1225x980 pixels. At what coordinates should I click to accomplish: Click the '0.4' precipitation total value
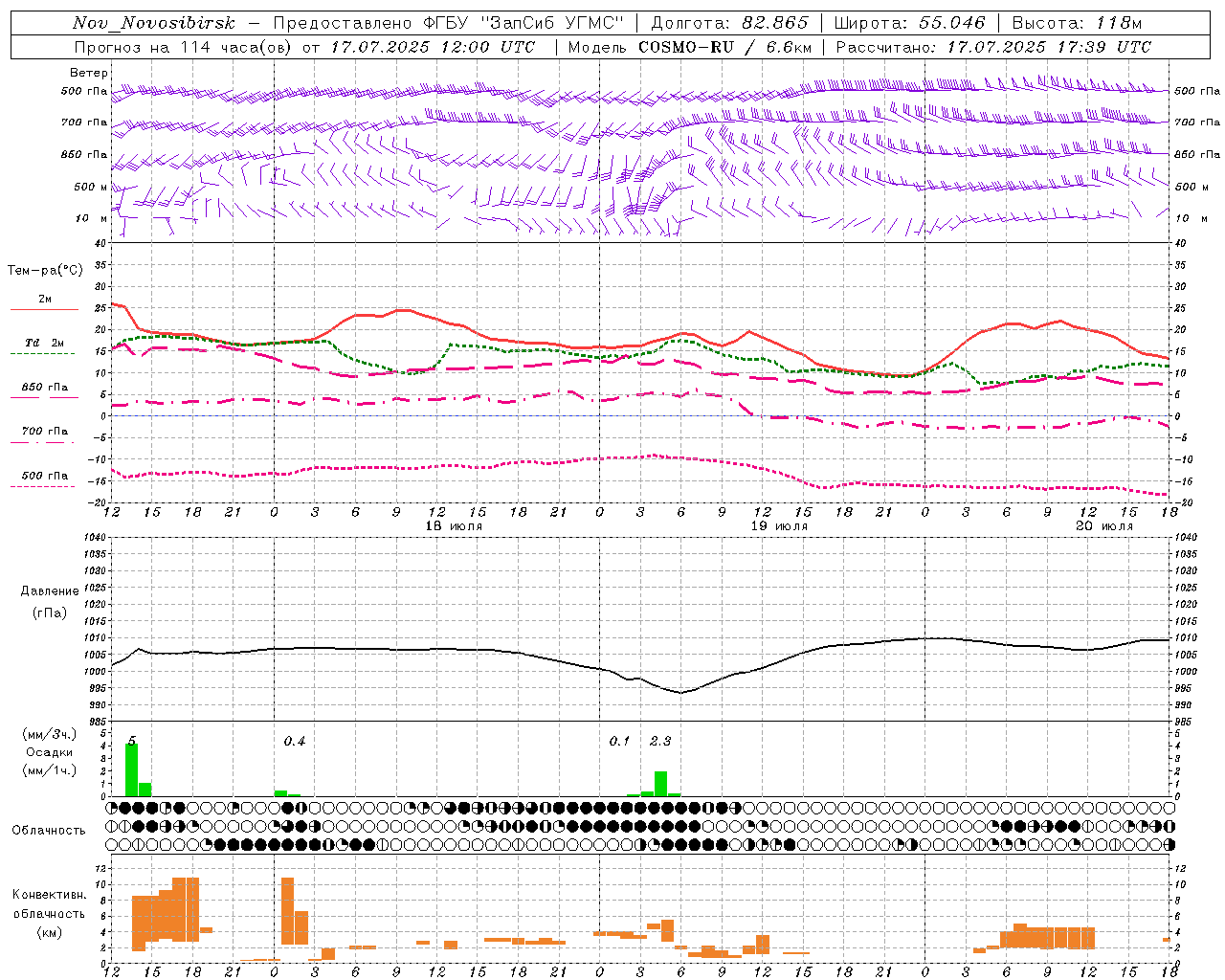point(295,742)
